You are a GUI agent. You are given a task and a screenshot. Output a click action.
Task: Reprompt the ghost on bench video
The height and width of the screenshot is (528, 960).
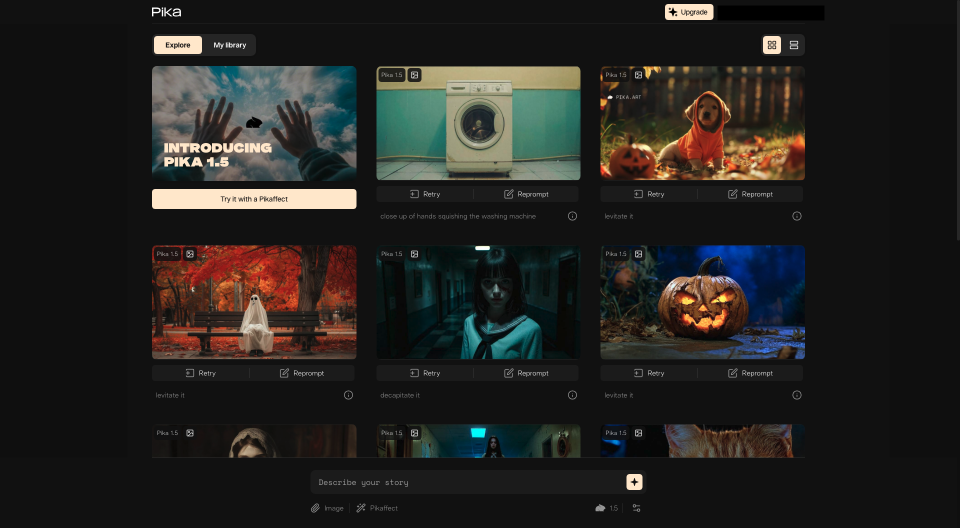click(302, 373)
